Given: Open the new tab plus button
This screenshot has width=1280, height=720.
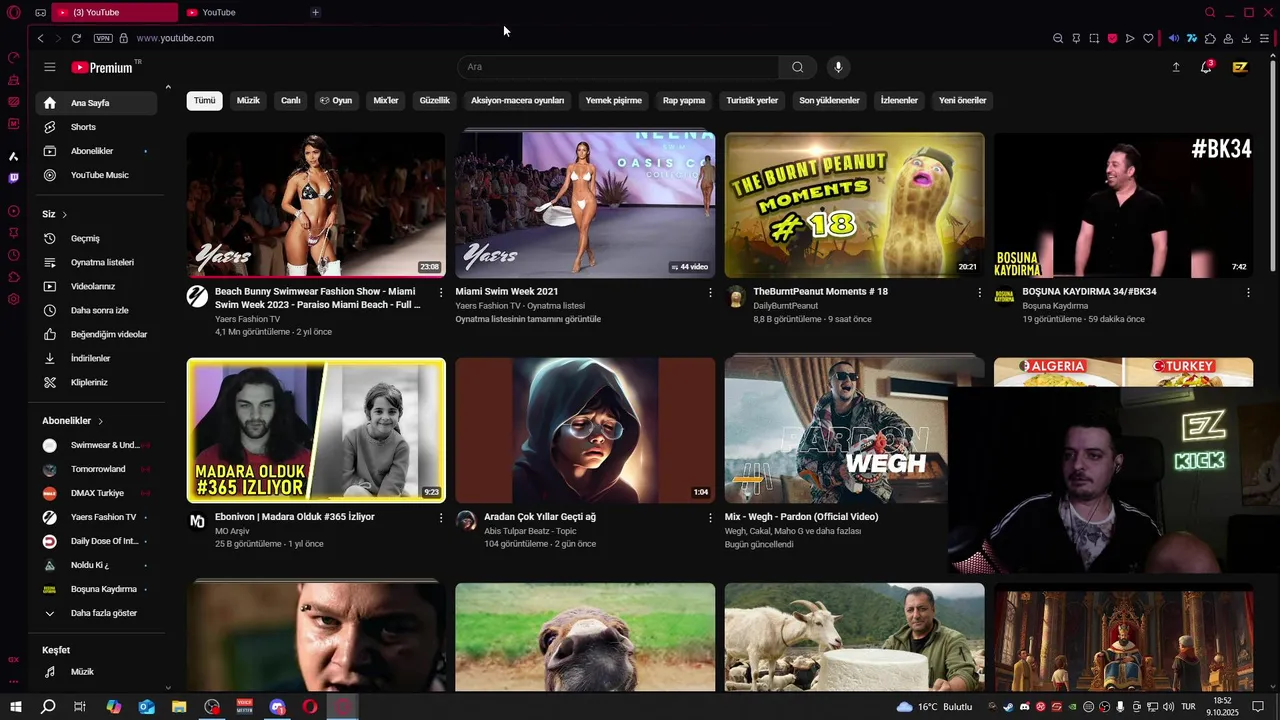Looking at the screenshot, I should pos(315,12).
